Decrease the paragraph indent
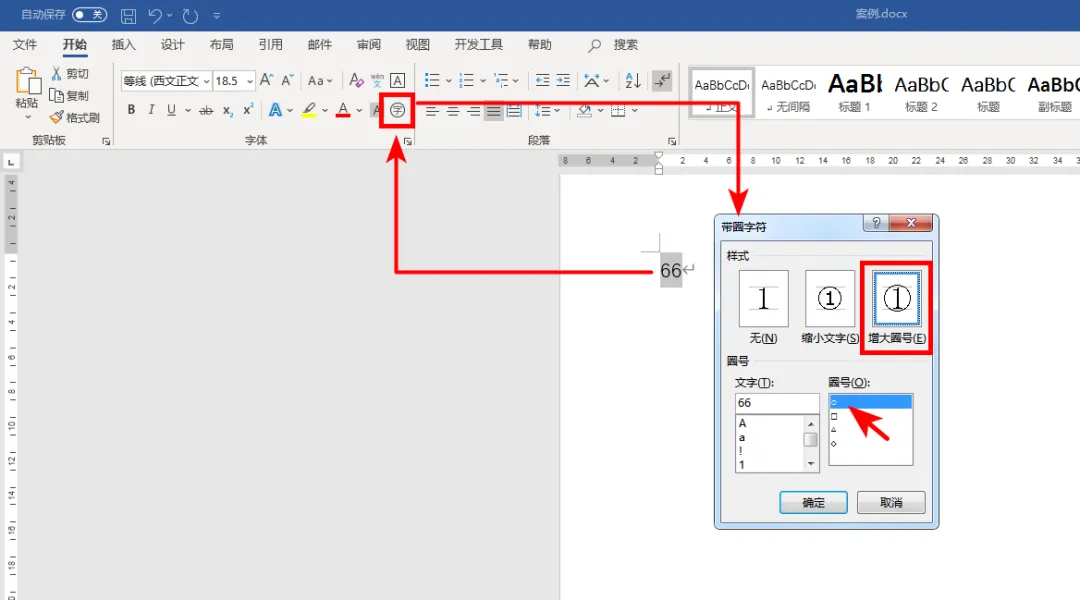The height and width of the screenshot is (600, 1080). pos(542,81)
